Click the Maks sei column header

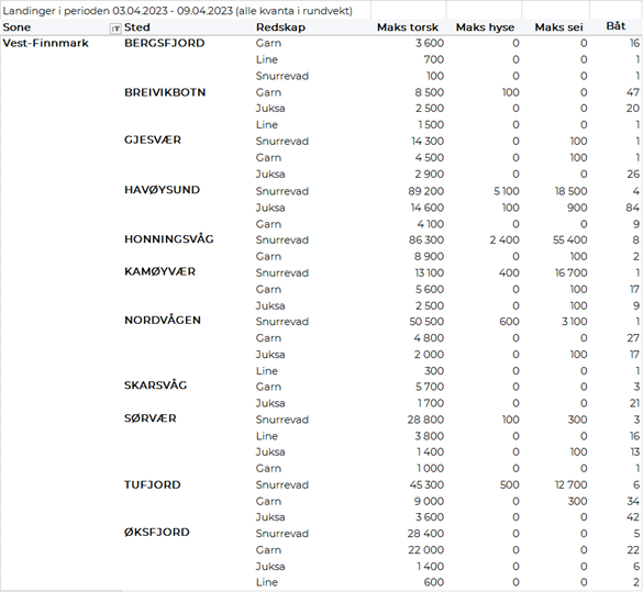561,27
